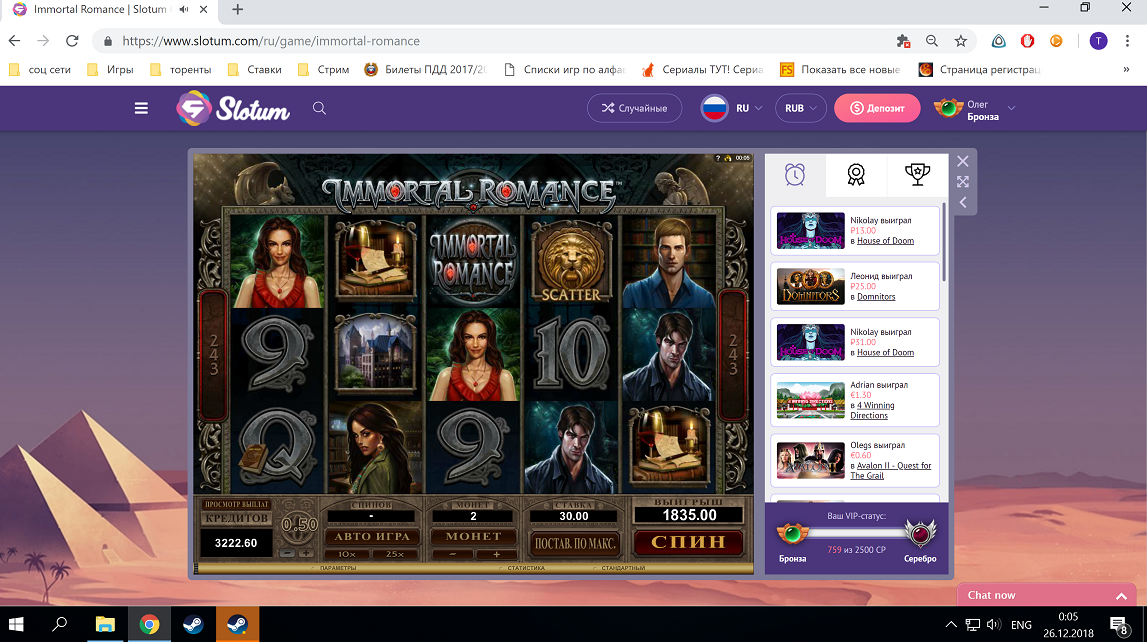Open the Windows Start menu
This screenshot has width=1147, height=642.
pos(15,624)
